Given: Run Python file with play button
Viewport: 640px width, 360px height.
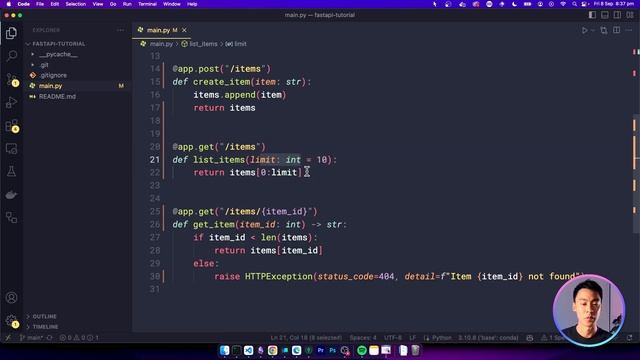Looking at the screenshot, I should (x=584, y=30).
